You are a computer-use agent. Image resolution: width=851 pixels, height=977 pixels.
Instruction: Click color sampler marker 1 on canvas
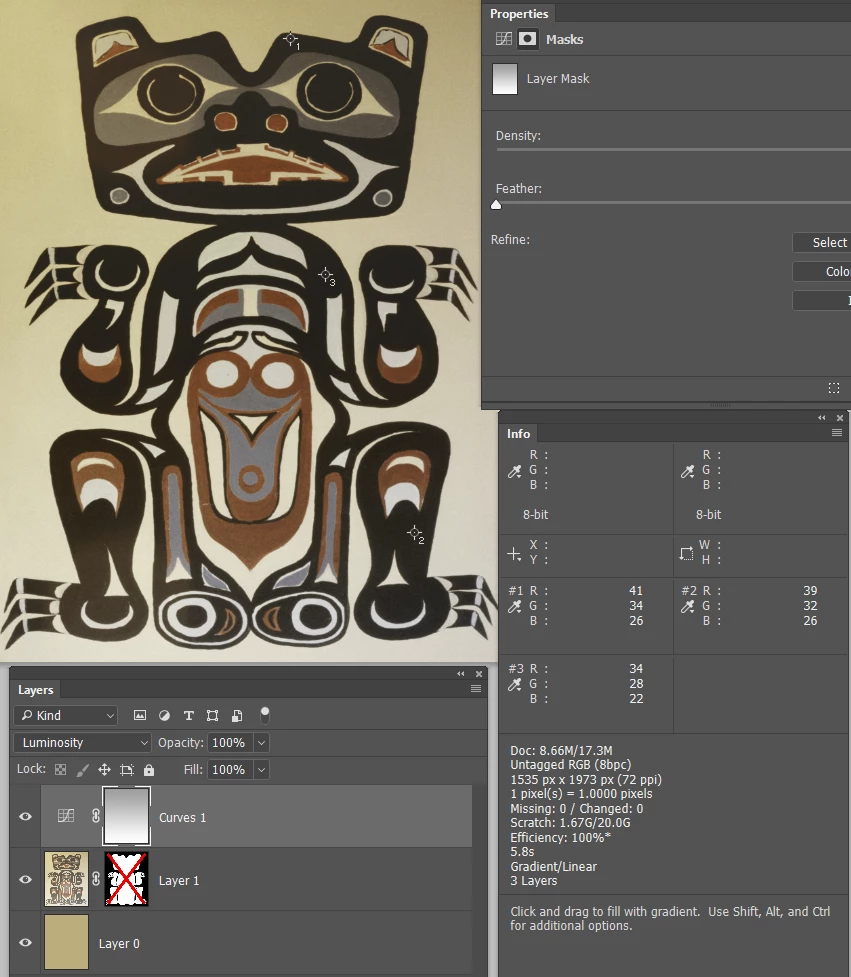(290, 39)
